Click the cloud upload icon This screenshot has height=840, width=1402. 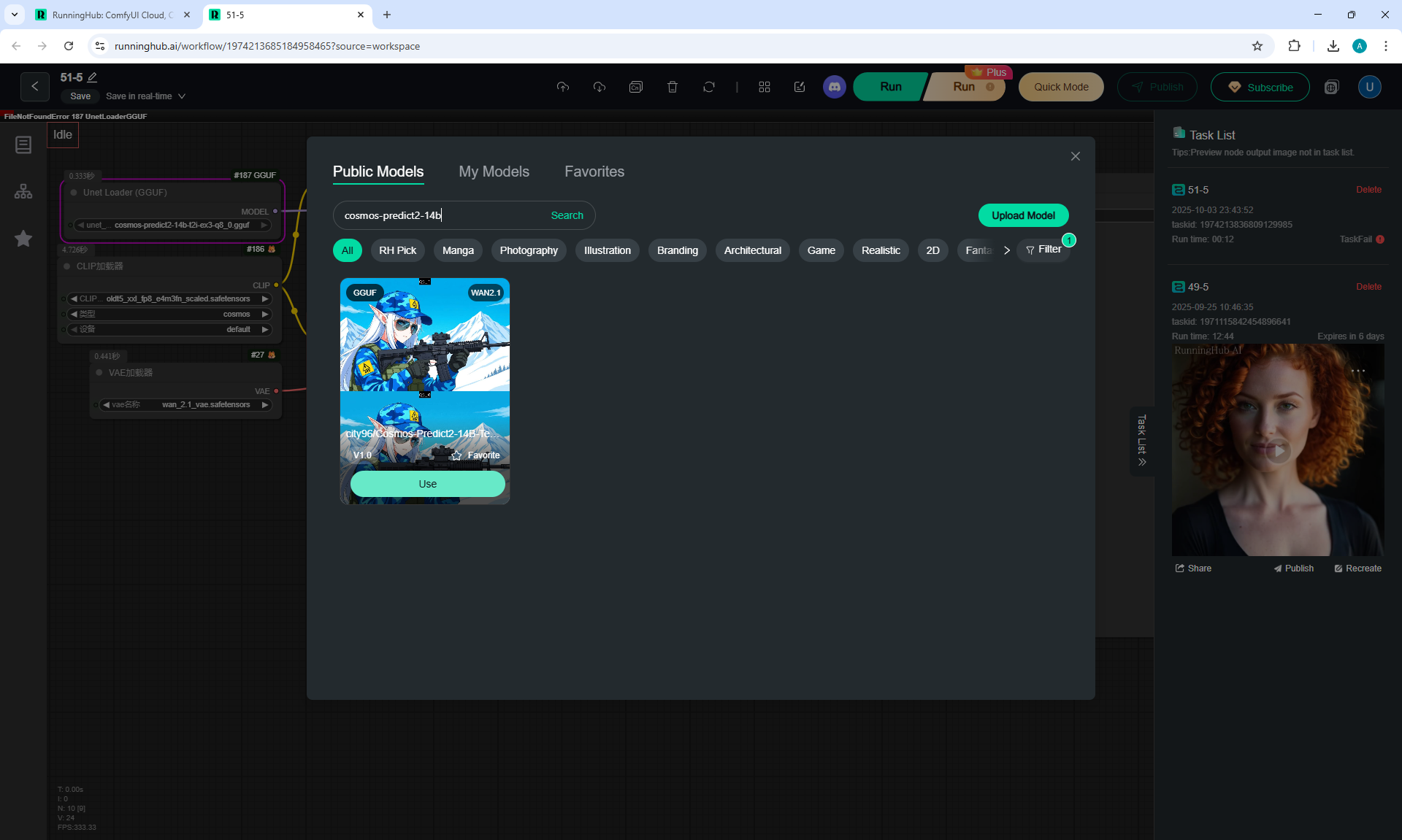562,87
